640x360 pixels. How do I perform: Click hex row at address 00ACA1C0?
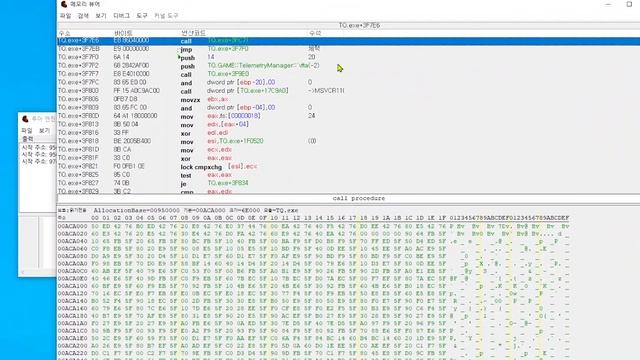(313, 331)
